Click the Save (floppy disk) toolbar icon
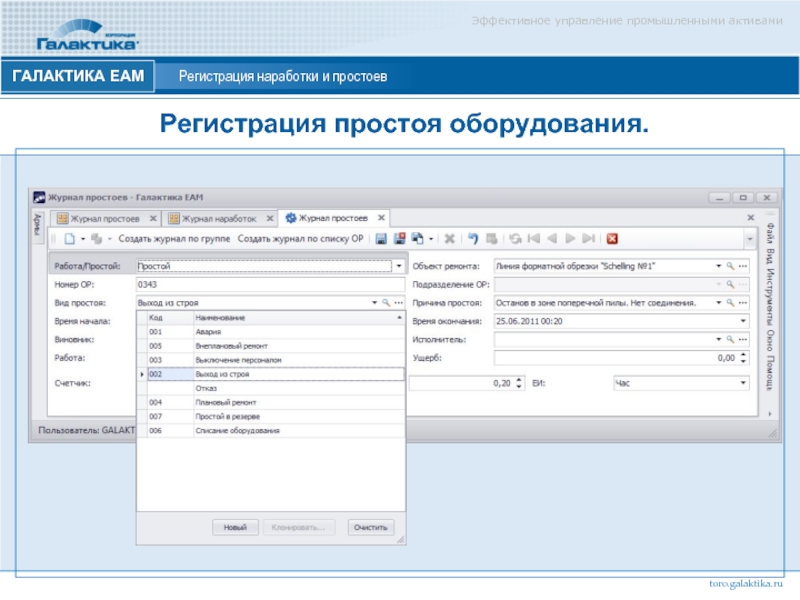The width and height of the screenshot is (800, 600). 380,239
